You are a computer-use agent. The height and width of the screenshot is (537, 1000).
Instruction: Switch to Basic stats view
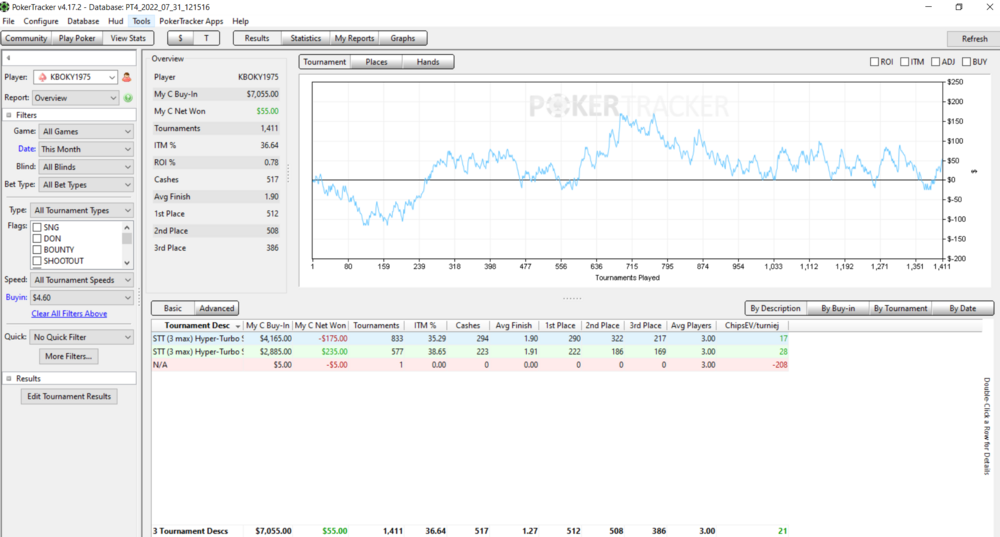pyautogui.click(x=173, y=308)
